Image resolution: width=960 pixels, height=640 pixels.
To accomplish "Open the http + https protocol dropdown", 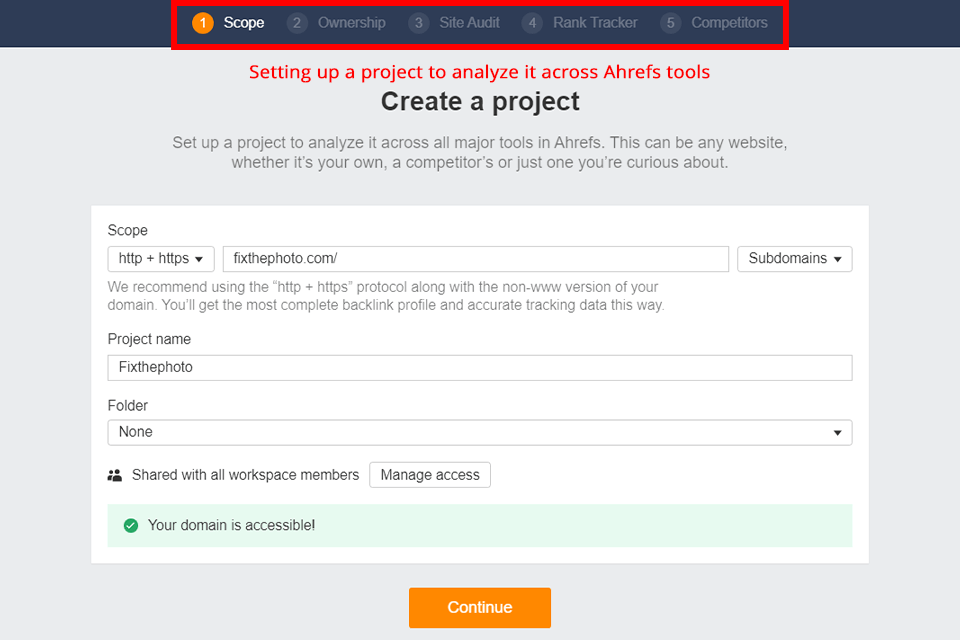I will click(161, 258).
